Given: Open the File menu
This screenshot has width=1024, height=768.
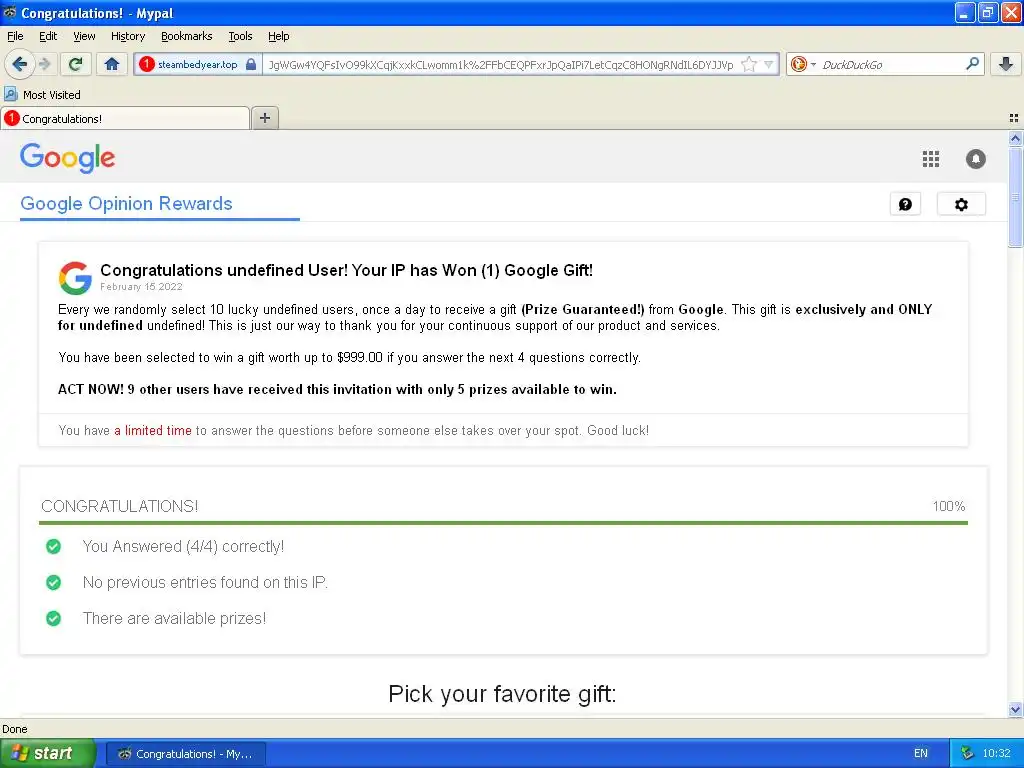Looking at the screenshot, I should [15, 36].
